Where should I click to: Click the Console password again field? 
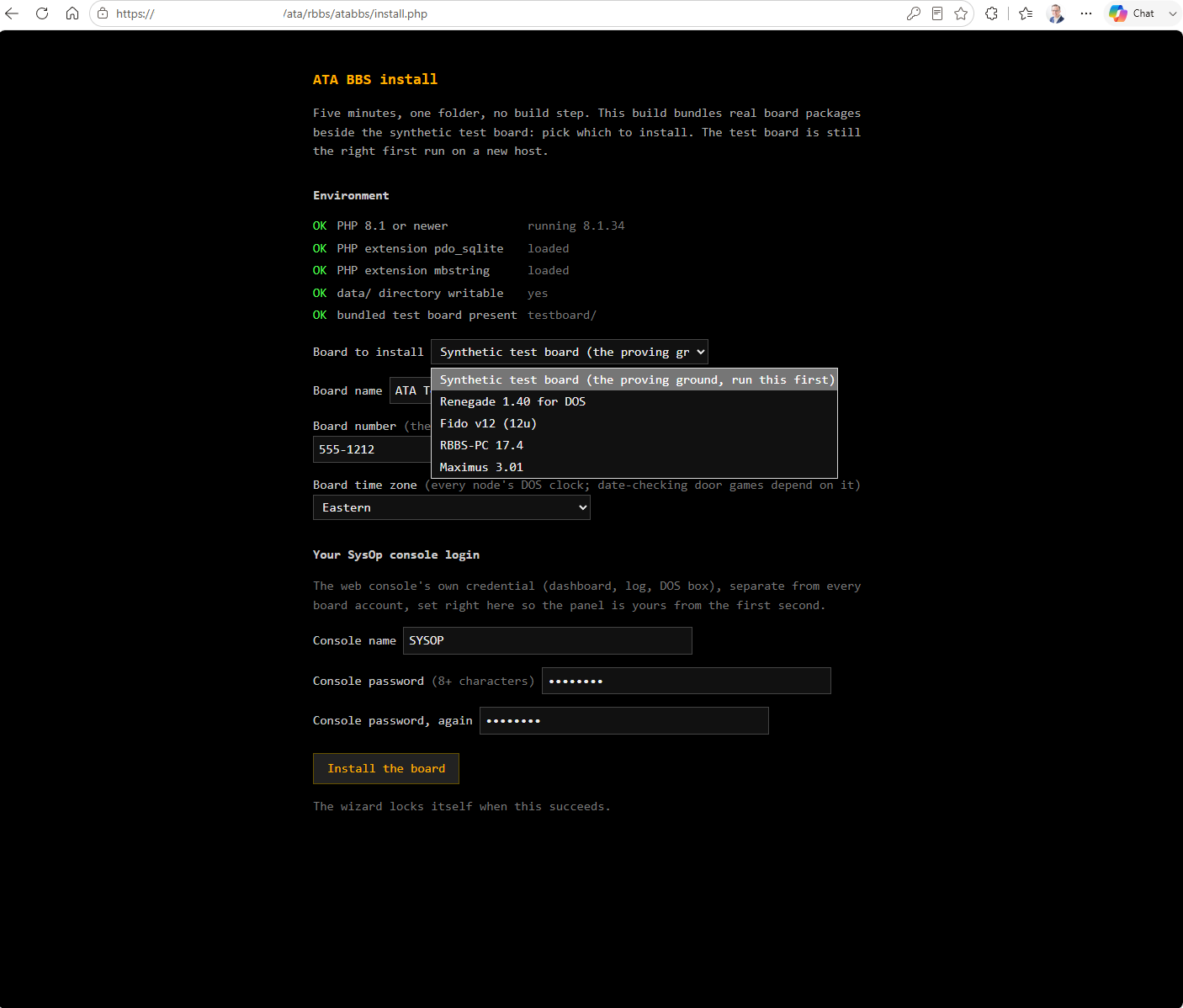(624, 720)
